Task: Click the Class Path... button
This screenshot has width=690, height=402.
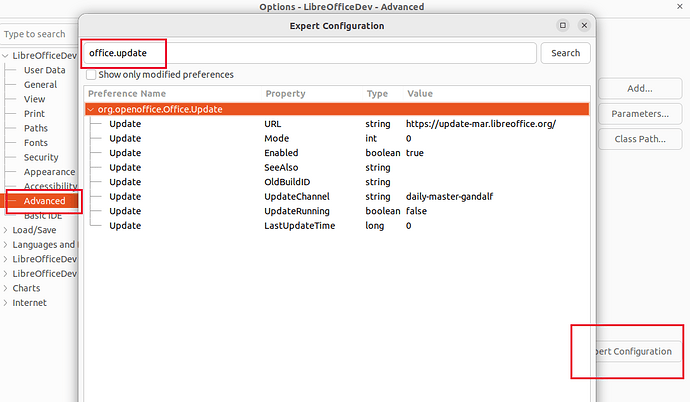Action: (x=639, y=139)
